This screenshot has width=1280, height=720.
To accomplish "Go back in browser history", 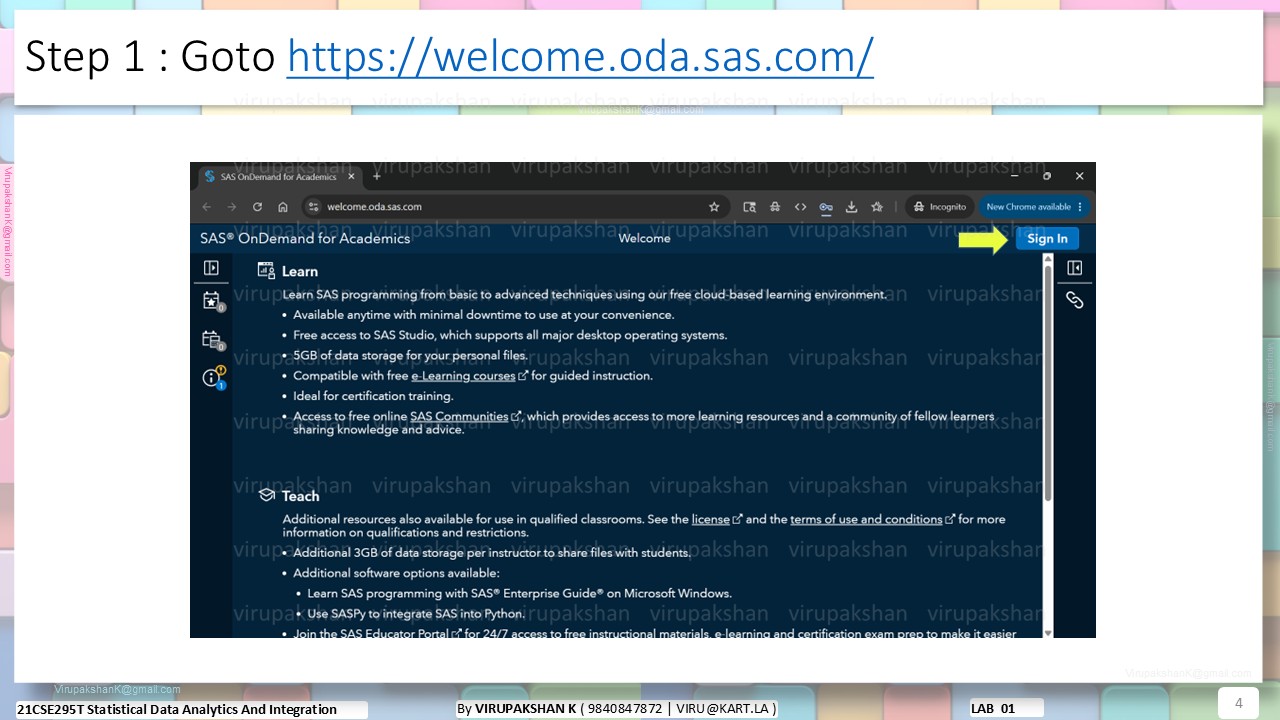I will (207, 207).
